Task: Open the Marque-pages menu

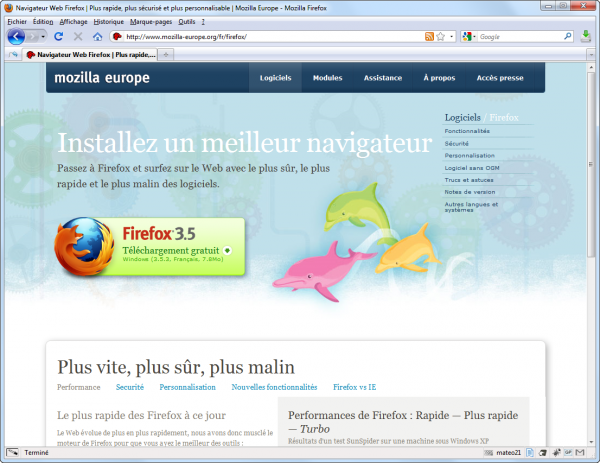Action: pos(151,22)
